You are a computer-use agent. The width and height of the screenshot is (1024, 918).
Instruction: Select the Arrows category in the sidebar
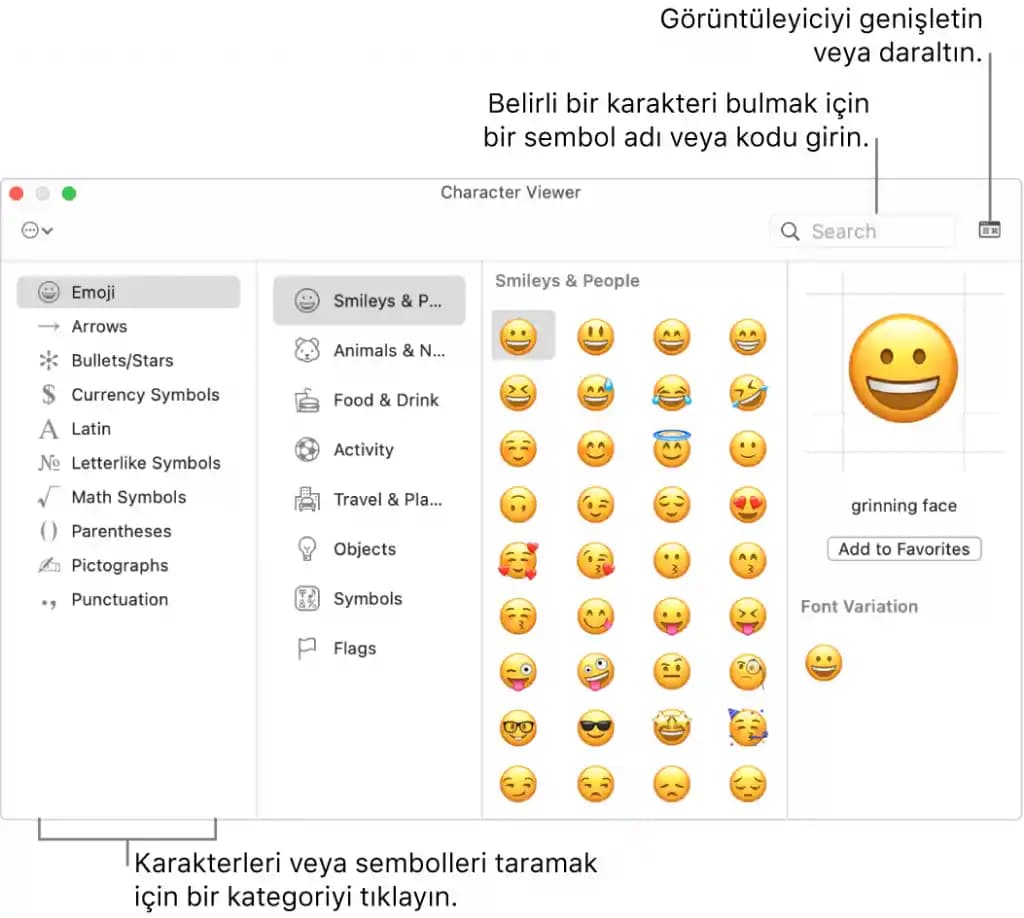100,326
